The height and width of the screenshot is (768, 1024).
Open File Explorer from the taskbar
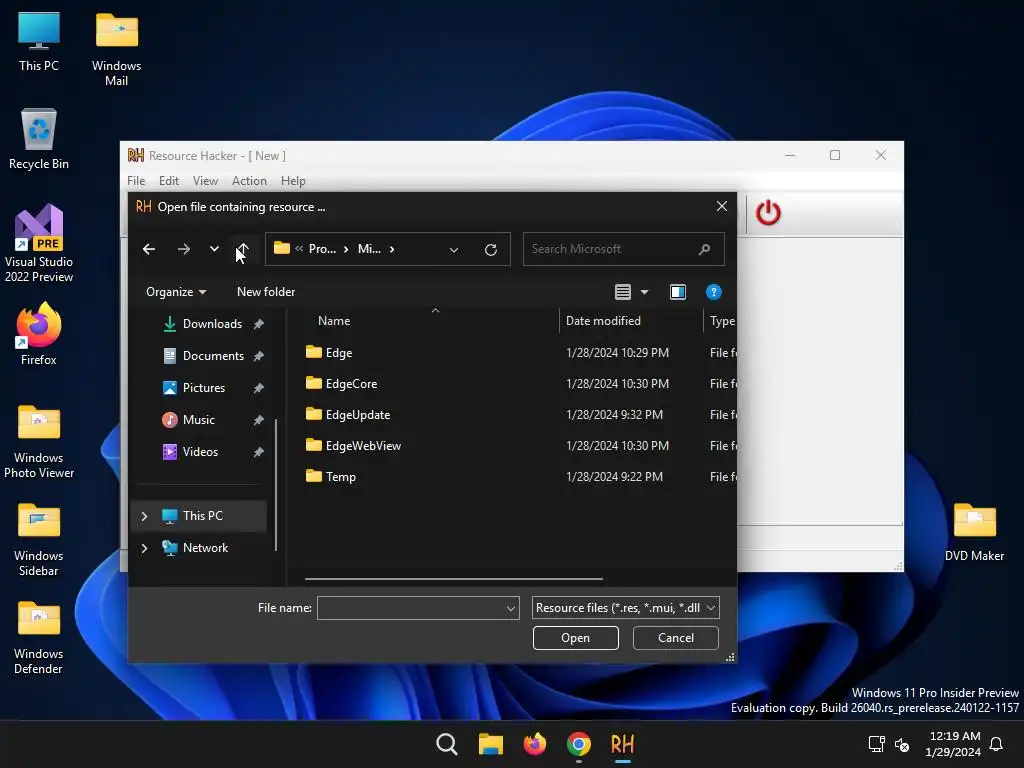(x=490, y=744)
